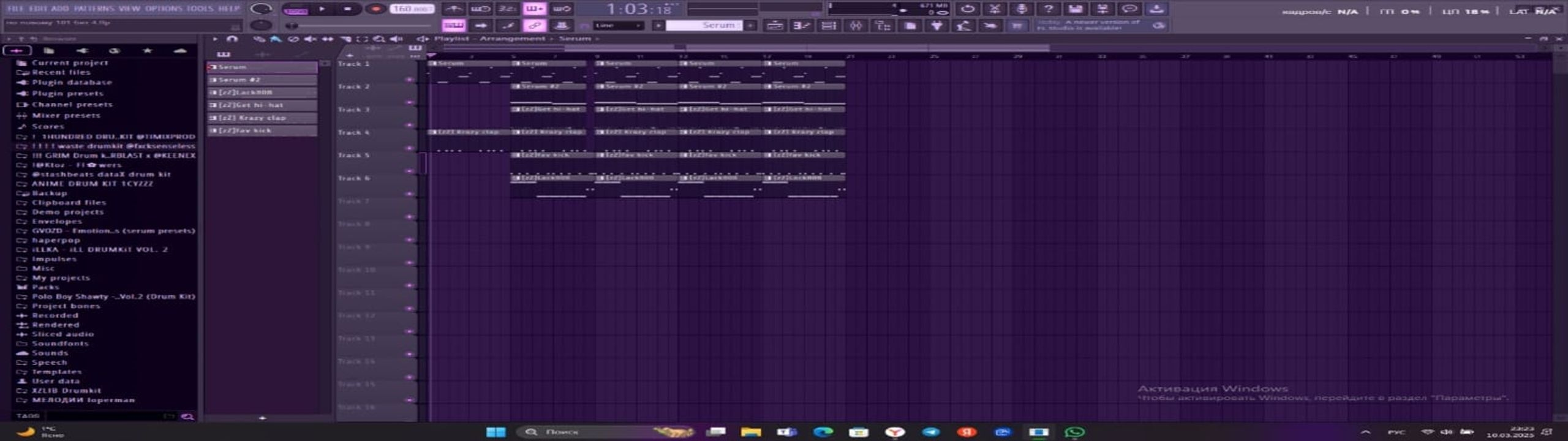
Task: Toggle loop recording button
Action: tap(561, 9)
